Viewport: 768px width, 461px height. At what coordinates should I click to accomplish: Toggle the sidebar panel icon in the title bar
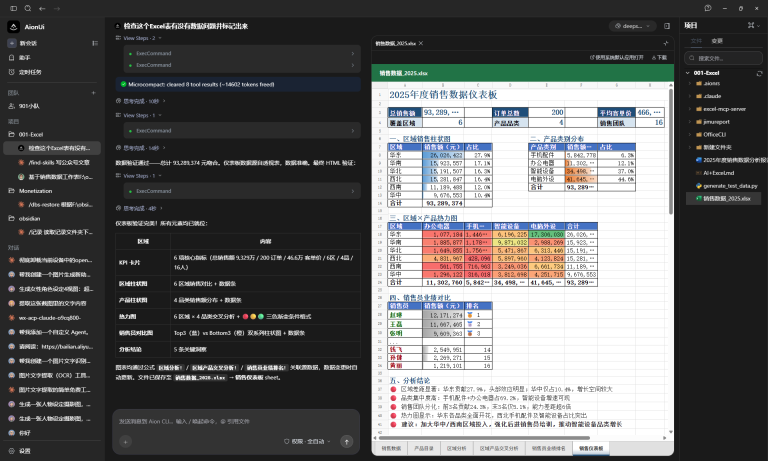14,8
